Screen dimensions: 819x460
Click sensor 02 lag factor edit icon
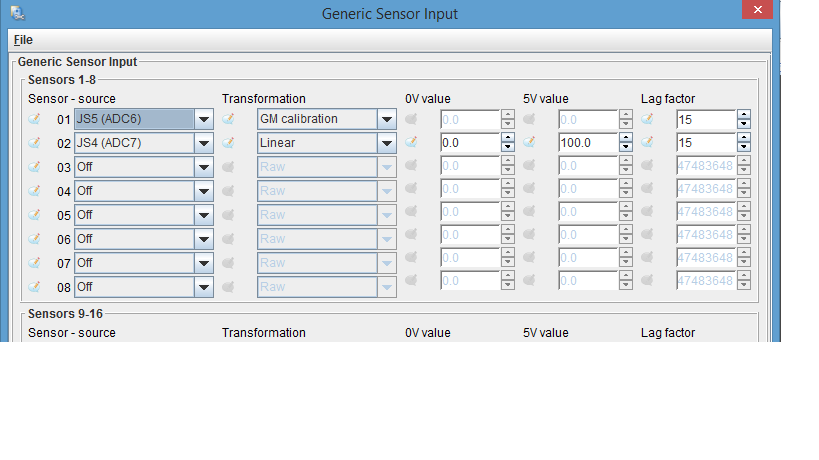pyautogui.click(x=647, y=143)
